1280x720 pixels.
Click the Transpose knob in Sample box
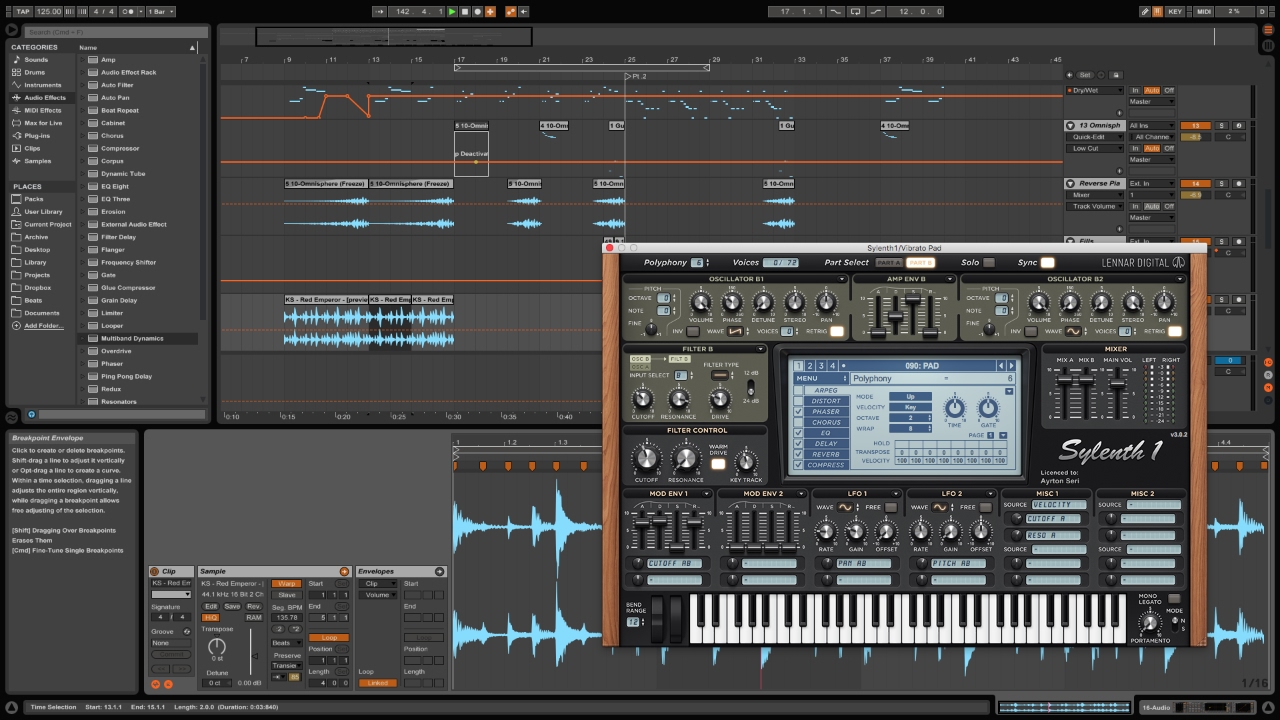[217, 648]
